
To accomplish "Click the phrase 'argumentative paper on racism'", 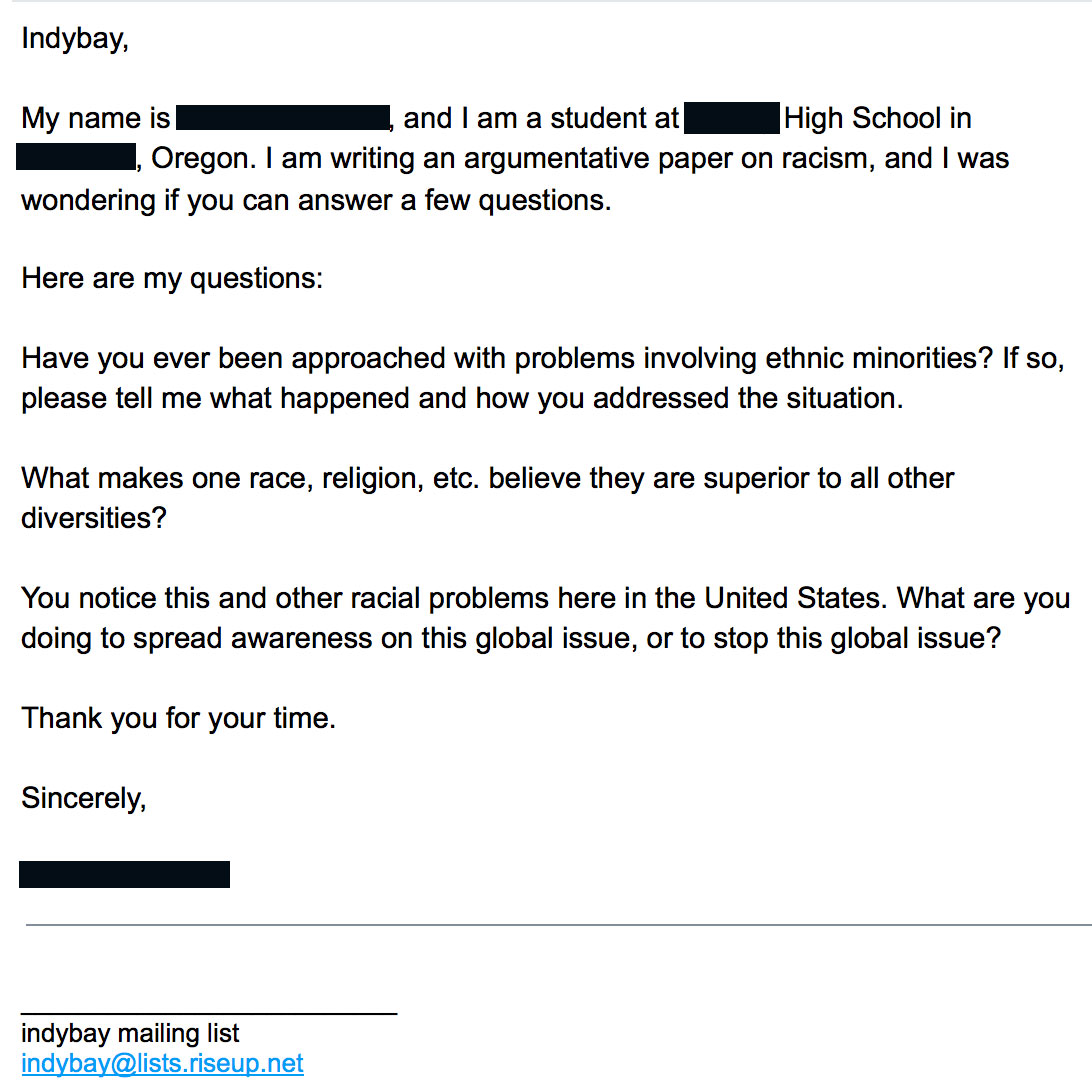I will click(668, 159).
